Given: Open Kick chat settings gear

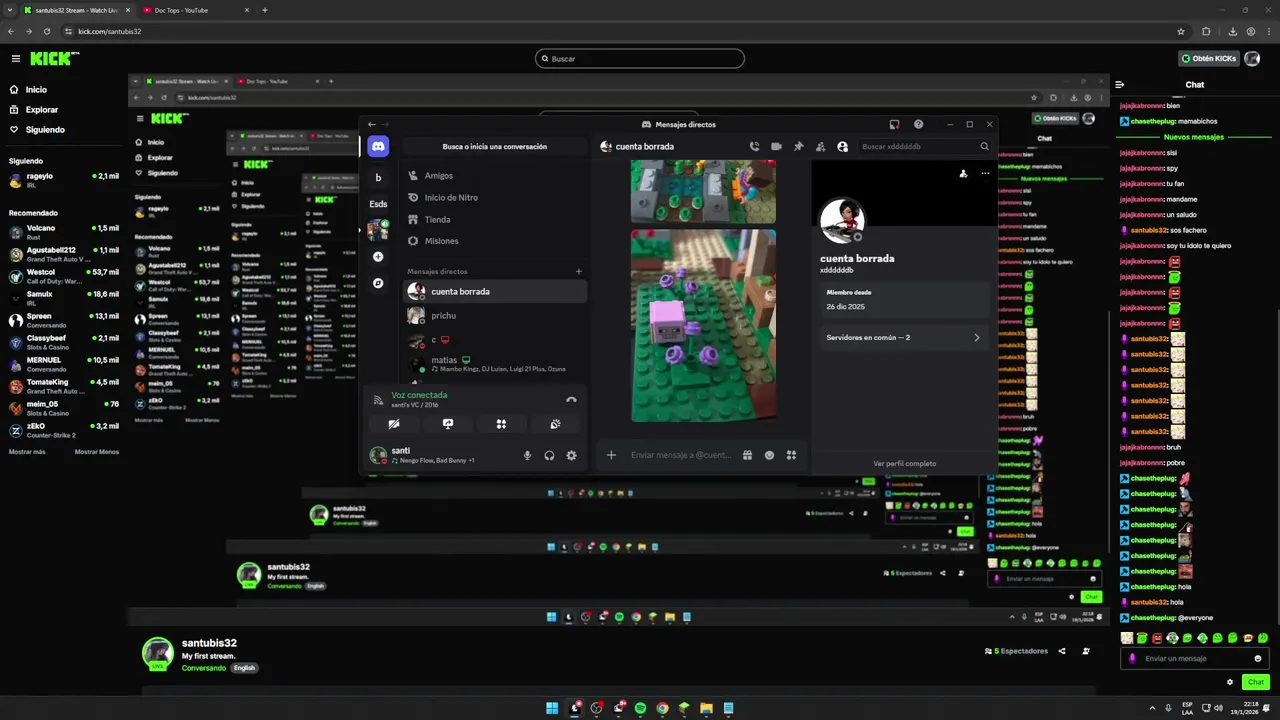Looking at the screenshot, I should click(x=1230, y=682).
